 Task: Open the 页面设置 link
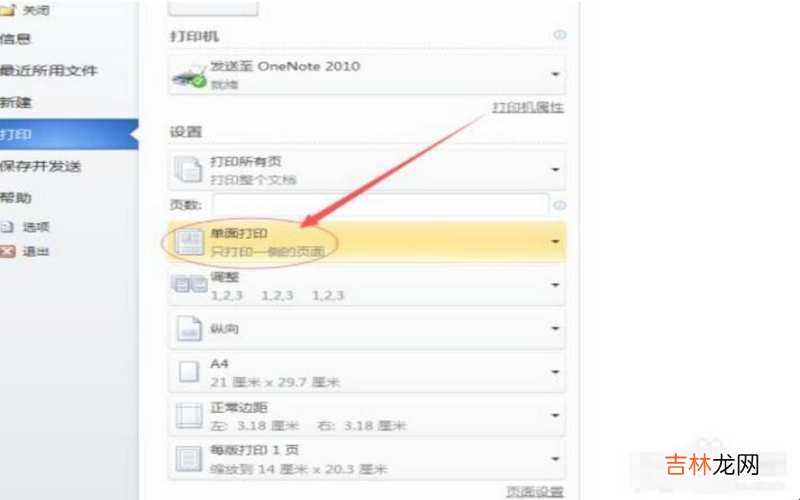pyautogui.click(x=535, y=492)
